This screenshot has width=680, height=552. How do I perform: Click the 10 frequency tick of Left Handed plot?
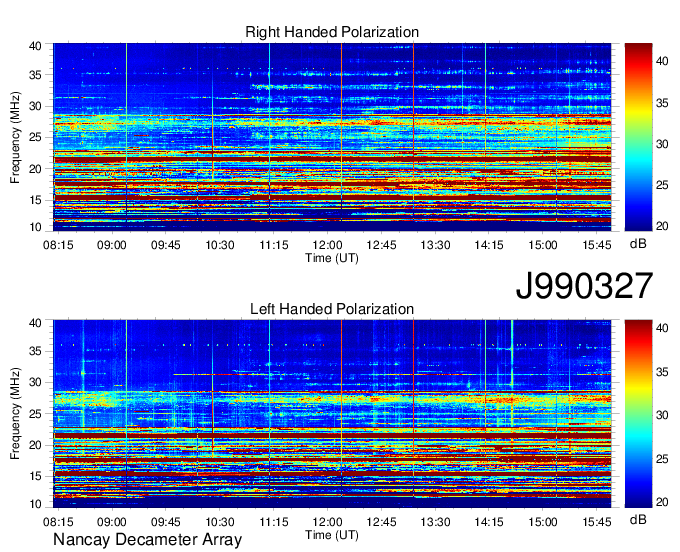pos(35,504)
